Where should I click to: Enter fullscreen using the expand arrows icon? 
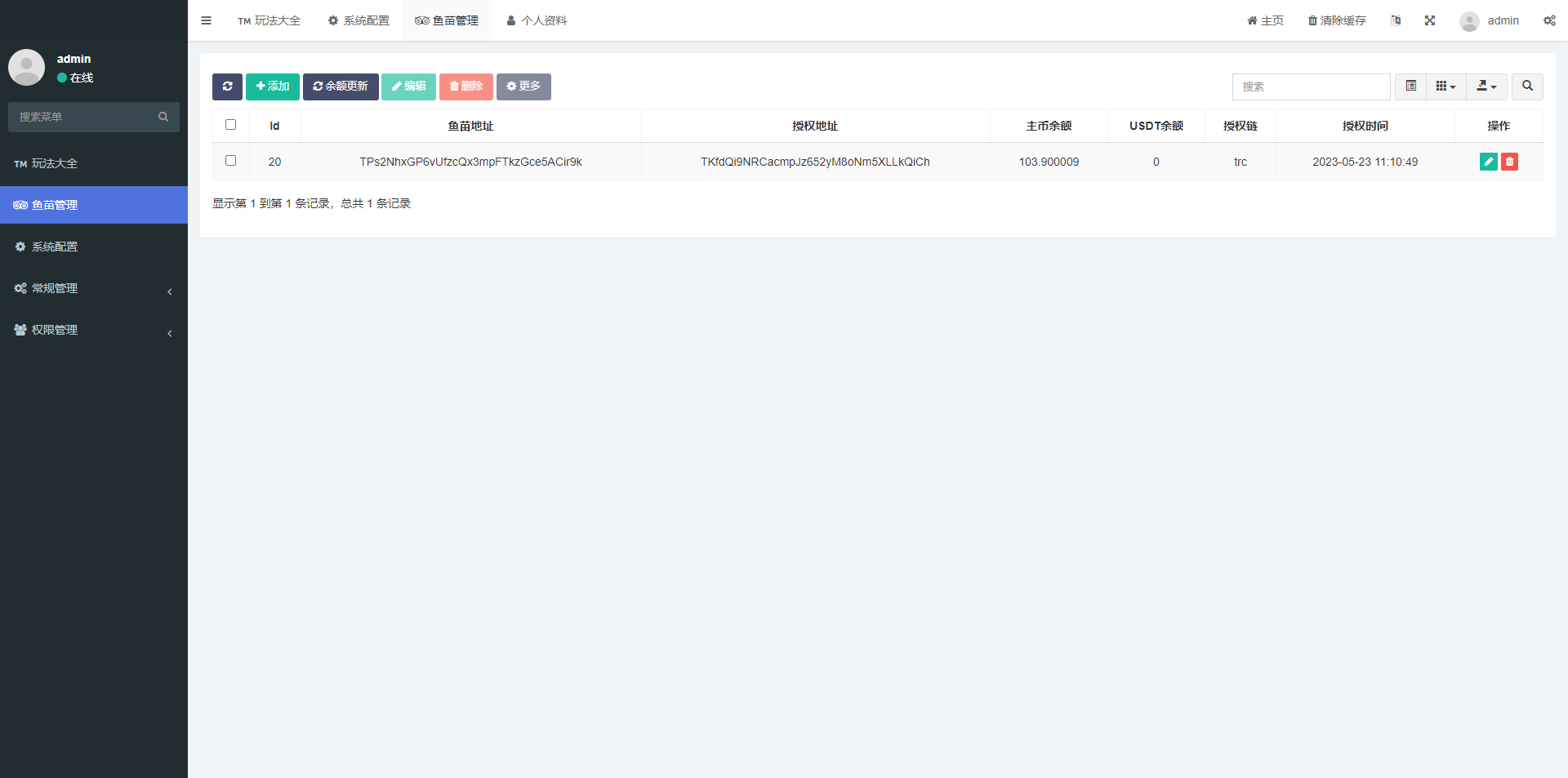click(1430, 20)
